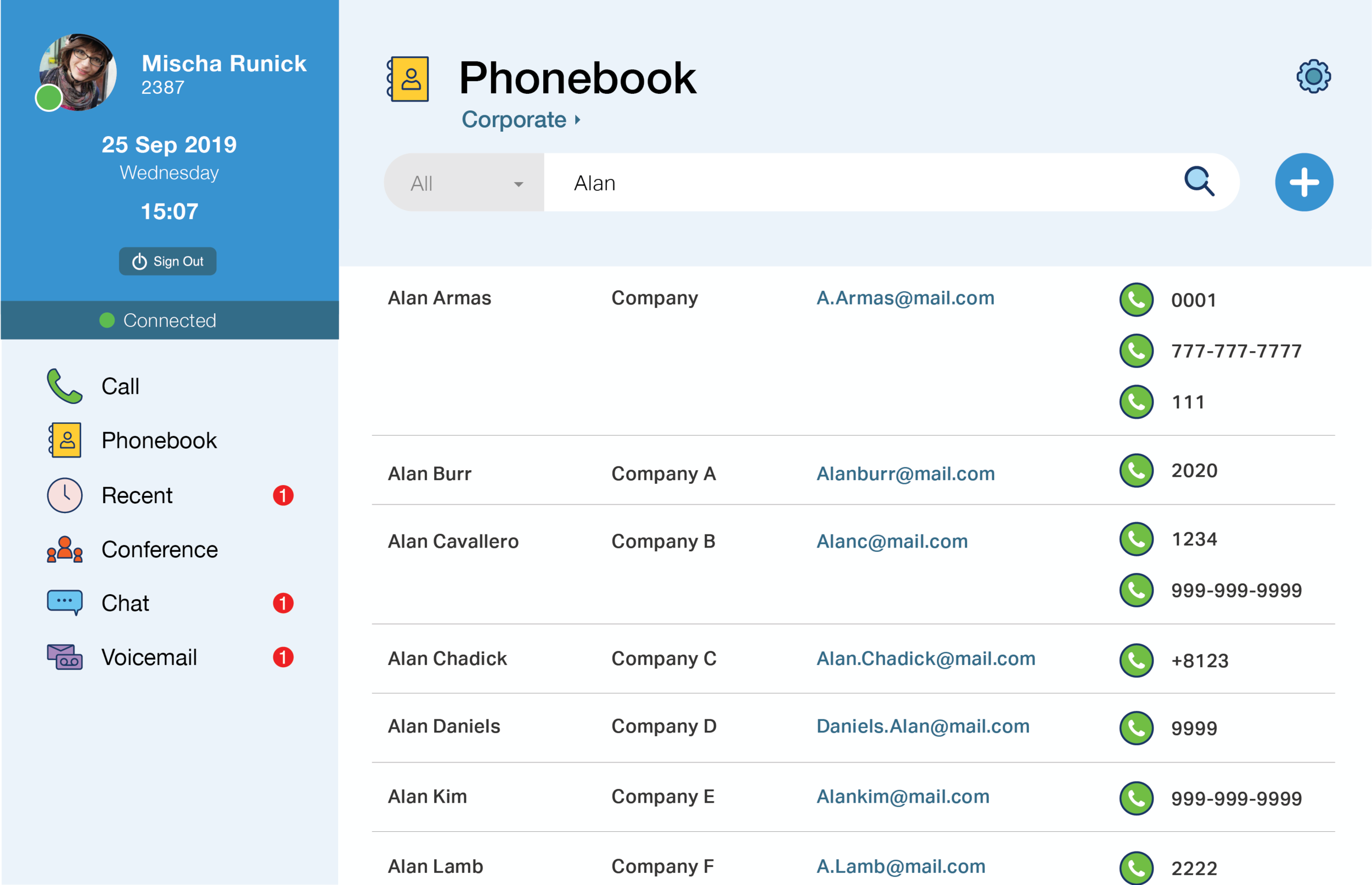The height and width of the screenshot is (885, 1372).
Task: Dial Alan Cavallero's 1234 number
Action: (x=1136, y=539)
